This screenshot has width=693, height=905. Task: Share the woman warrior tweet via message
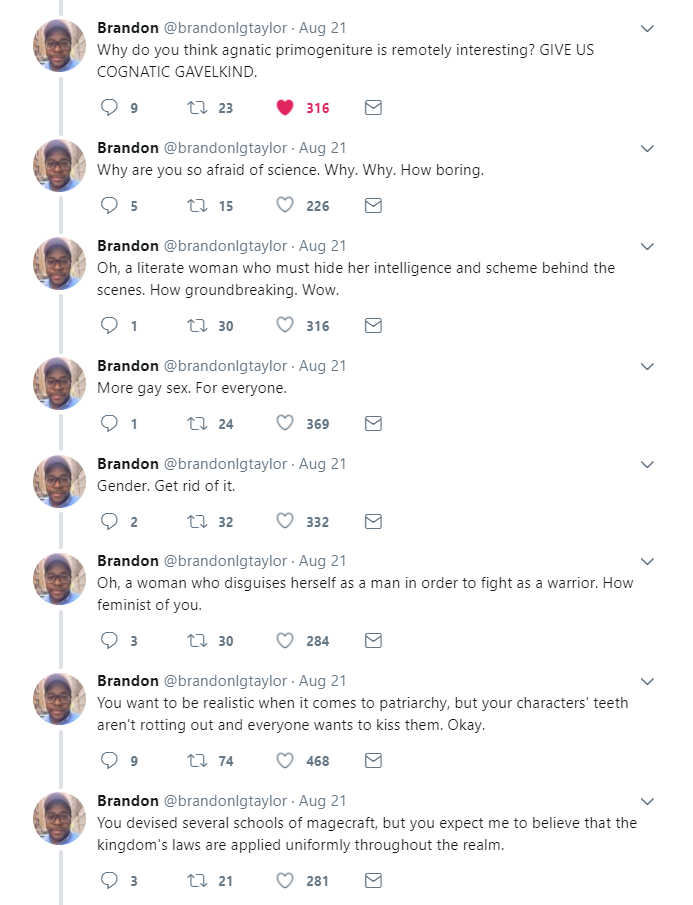[x=373, y=641]
